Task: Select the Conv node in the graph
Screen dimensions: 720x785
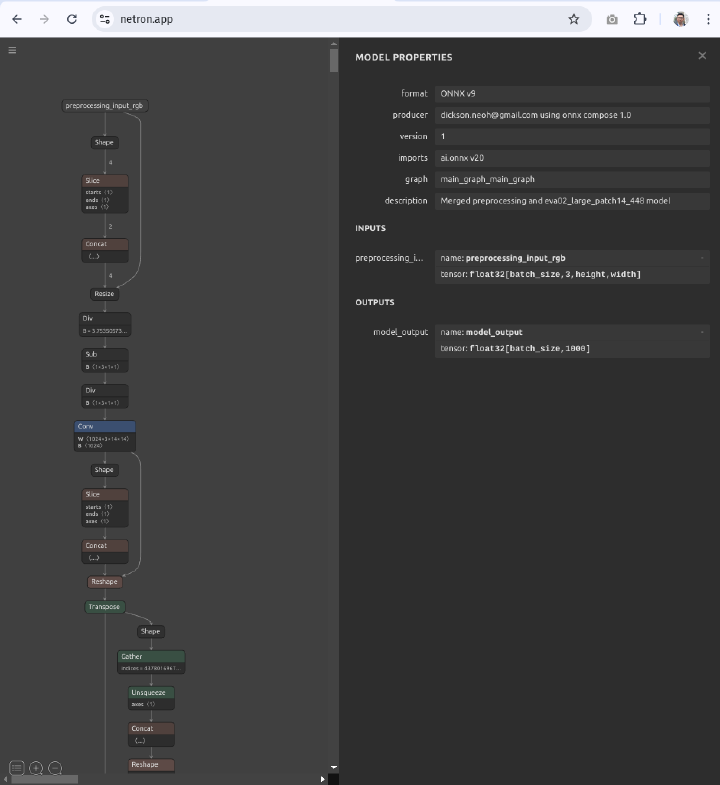Action: [105, 427]
